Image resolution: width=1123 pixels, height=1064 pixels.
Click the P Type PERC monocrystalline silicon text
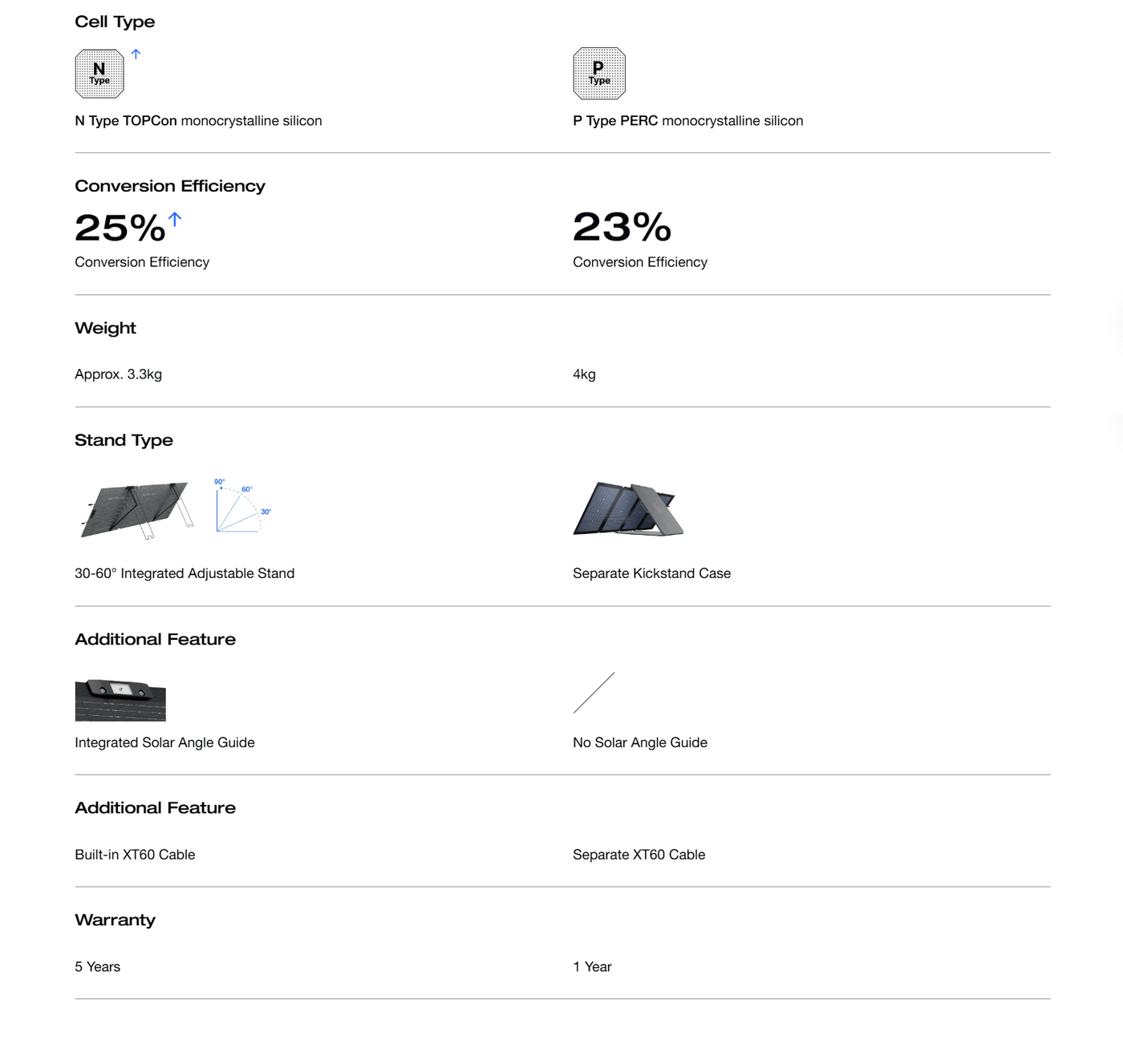[687, 121]
